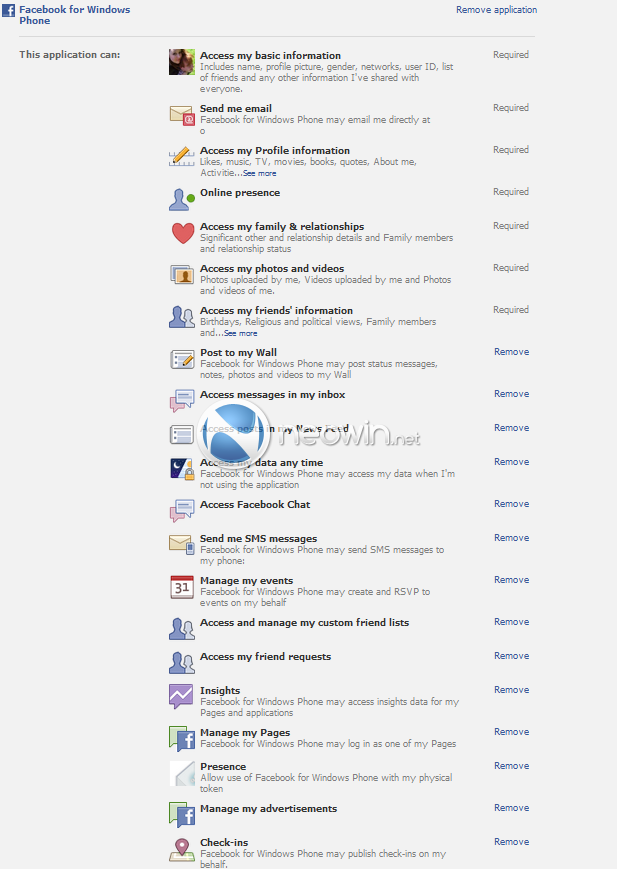Click the pencil ruler icon for Profile information
Screen dimensions: 617x869
[182, 157]
